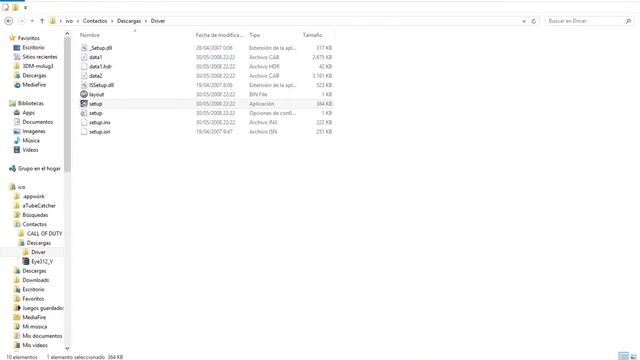Select the layout BIN file icon
The image size is (640, 360).
click(84, 94)
